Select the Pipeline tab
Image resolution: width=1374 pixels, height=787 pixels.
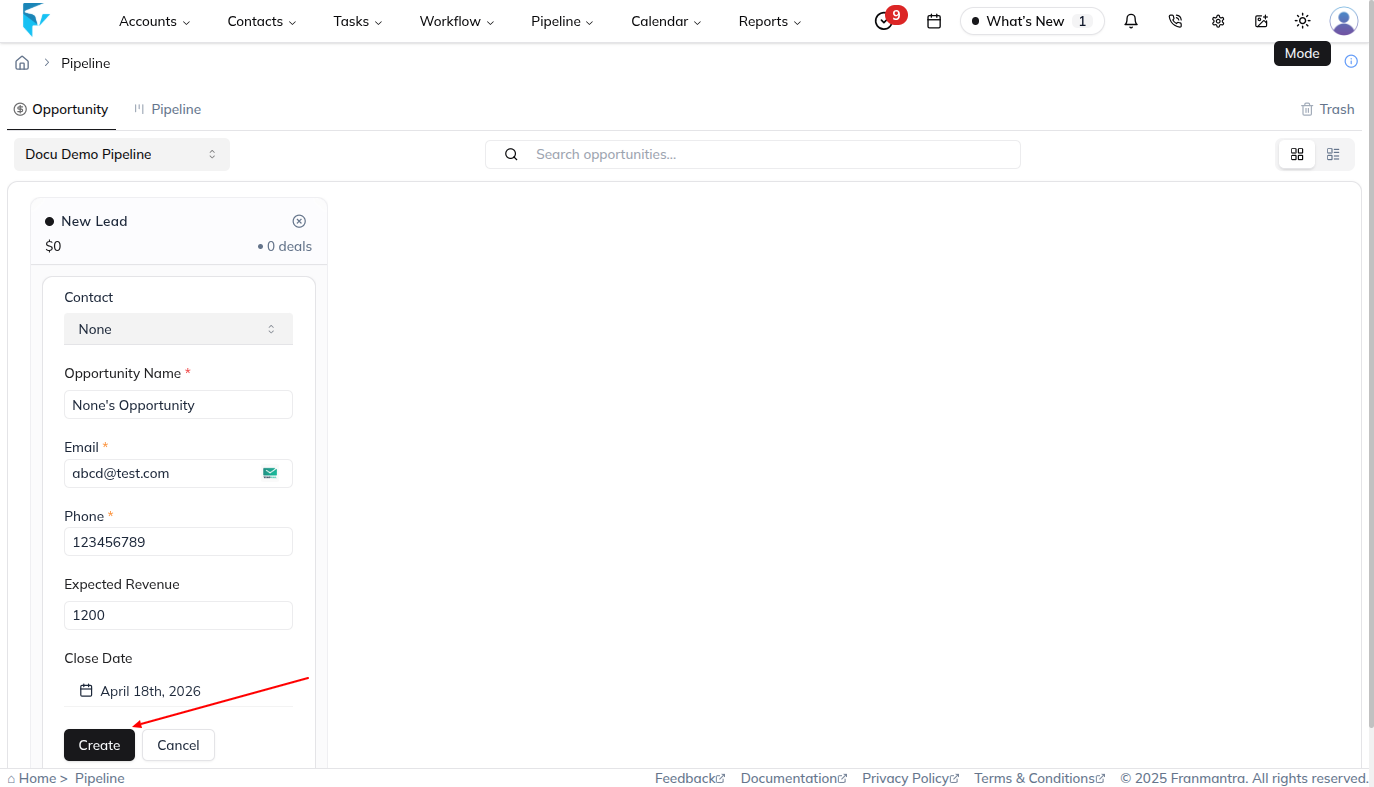click(x=167, y=109)
